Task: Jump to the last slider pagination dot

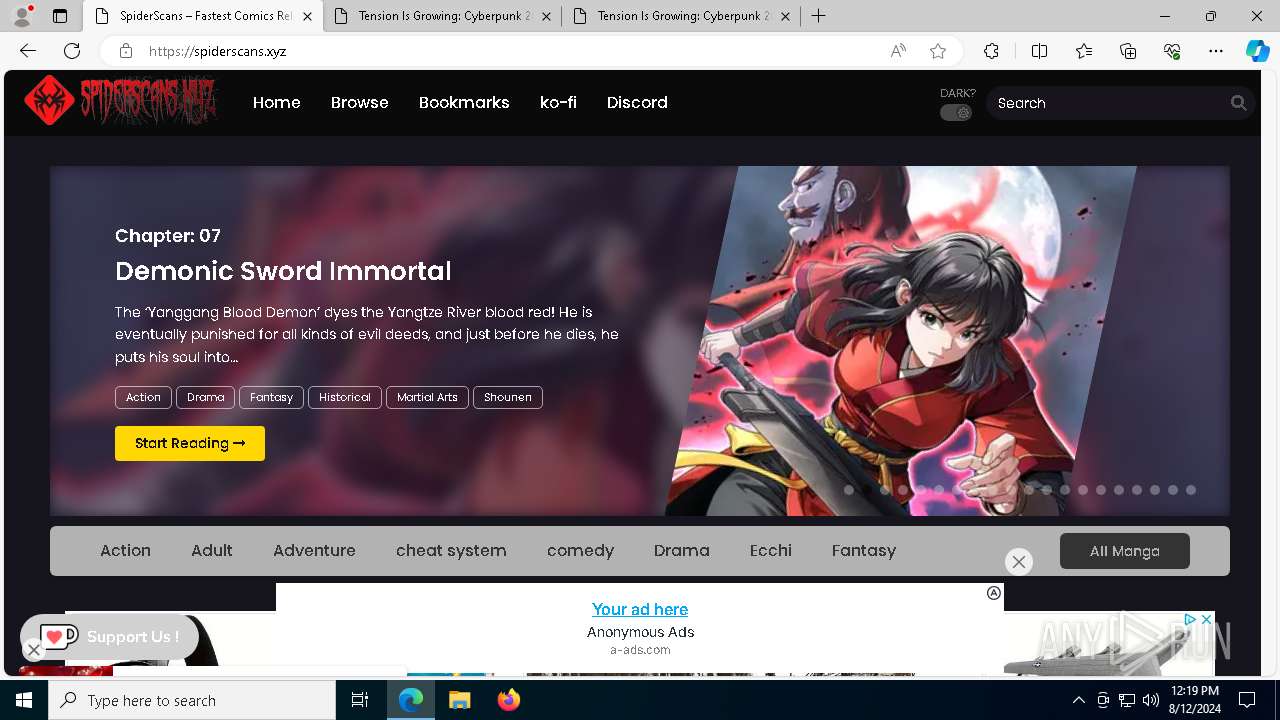Action: click(1191, 490)
